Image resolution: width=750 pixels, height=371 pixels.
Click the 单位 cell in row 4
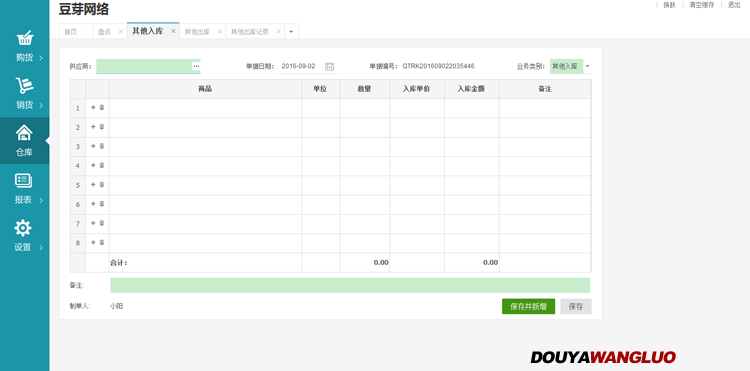(x=320, y=166)
